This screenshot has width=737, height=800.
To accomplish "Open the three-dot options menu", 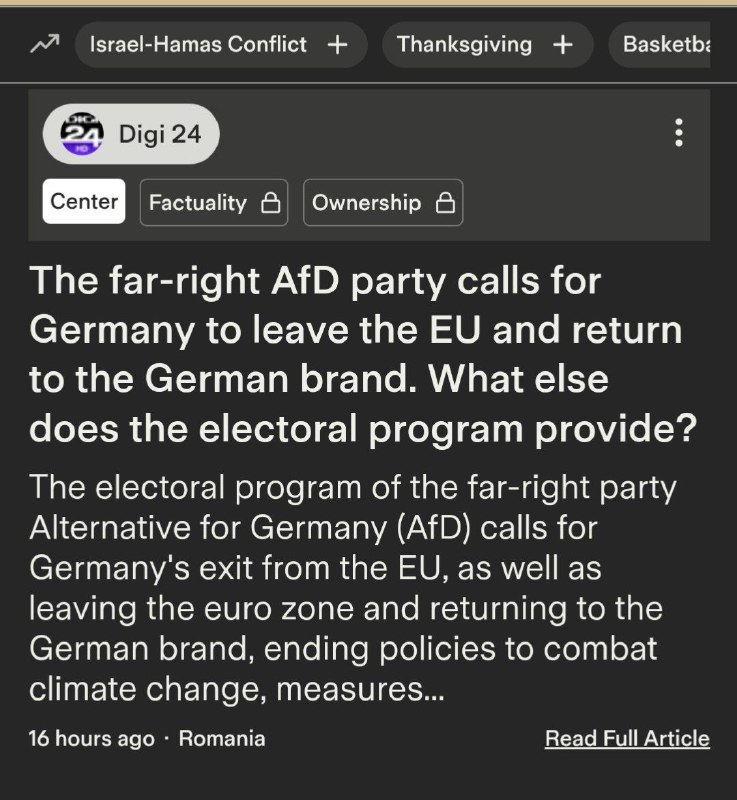I will 678,133.
